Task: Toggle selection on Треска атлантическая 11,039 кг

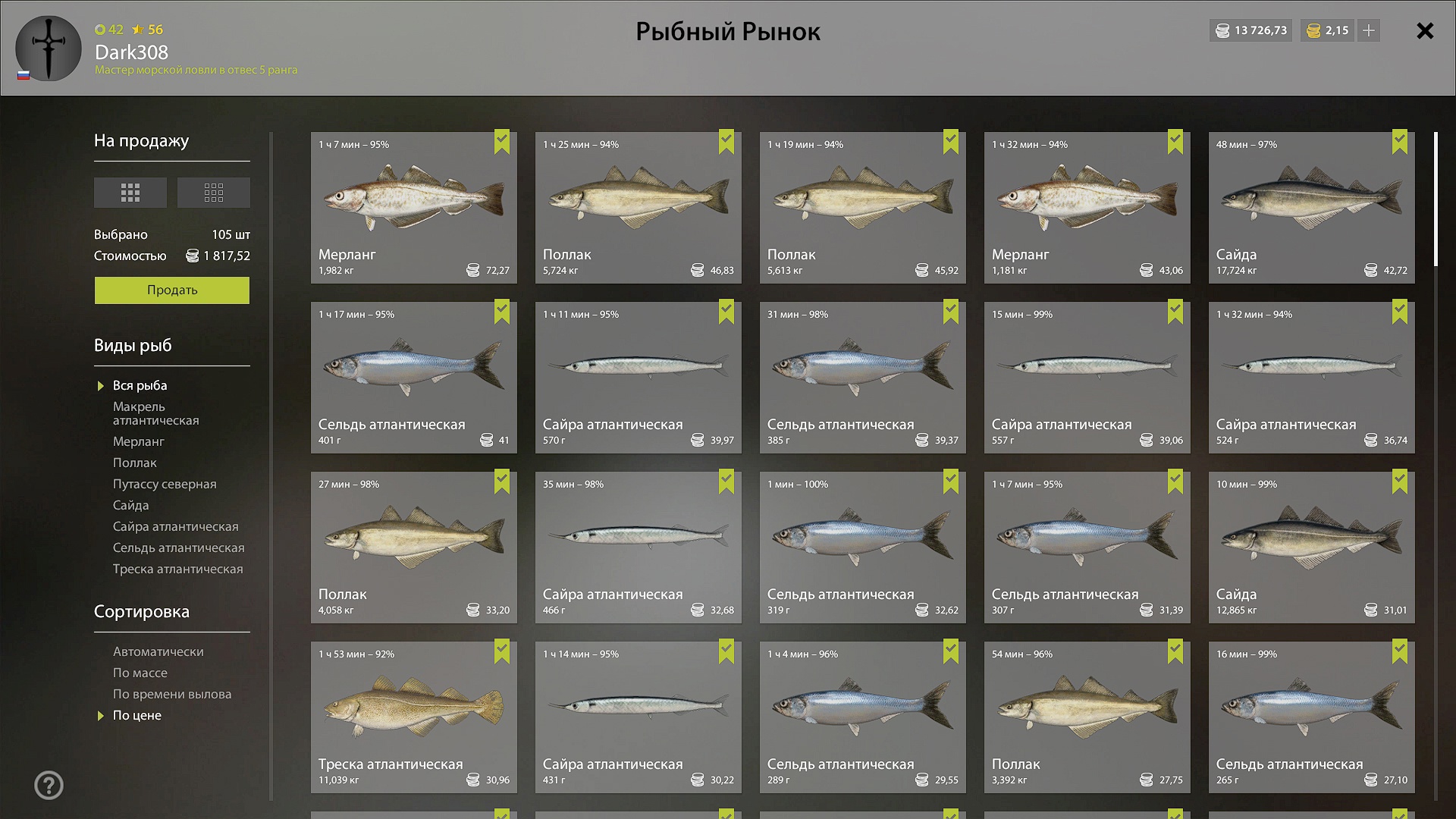Action: (x=414, y=717)
